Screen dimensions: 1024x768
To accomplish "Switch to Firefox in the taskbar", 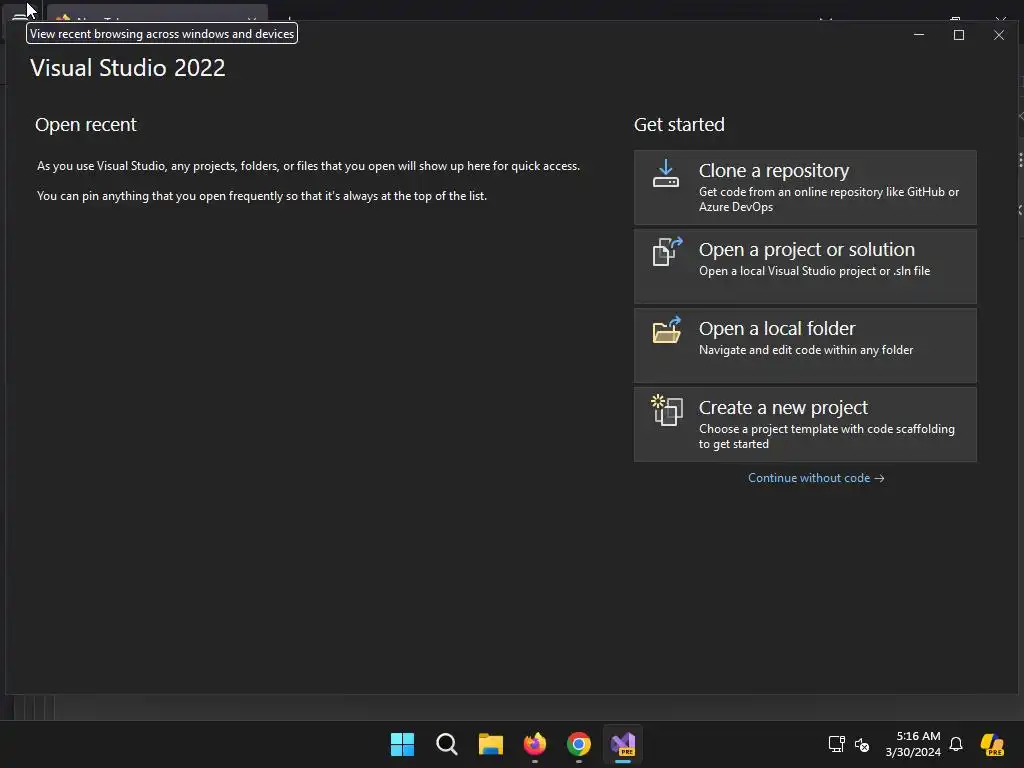I will tap(535, 744).
